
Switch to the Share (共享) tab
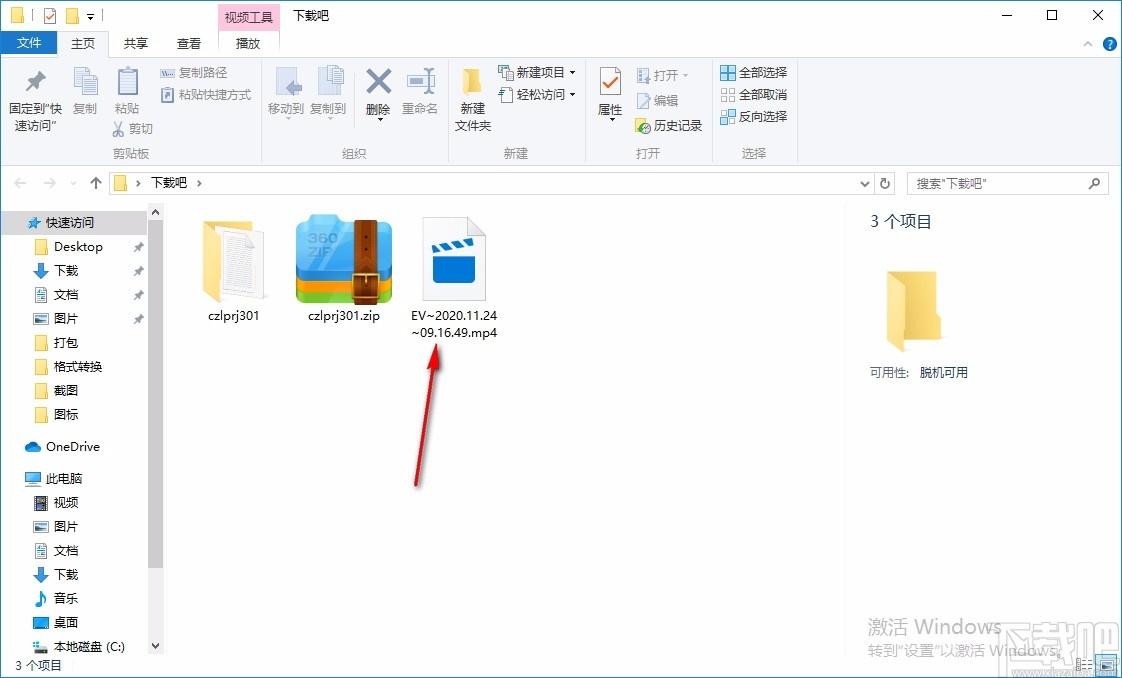tap(136, 43)
